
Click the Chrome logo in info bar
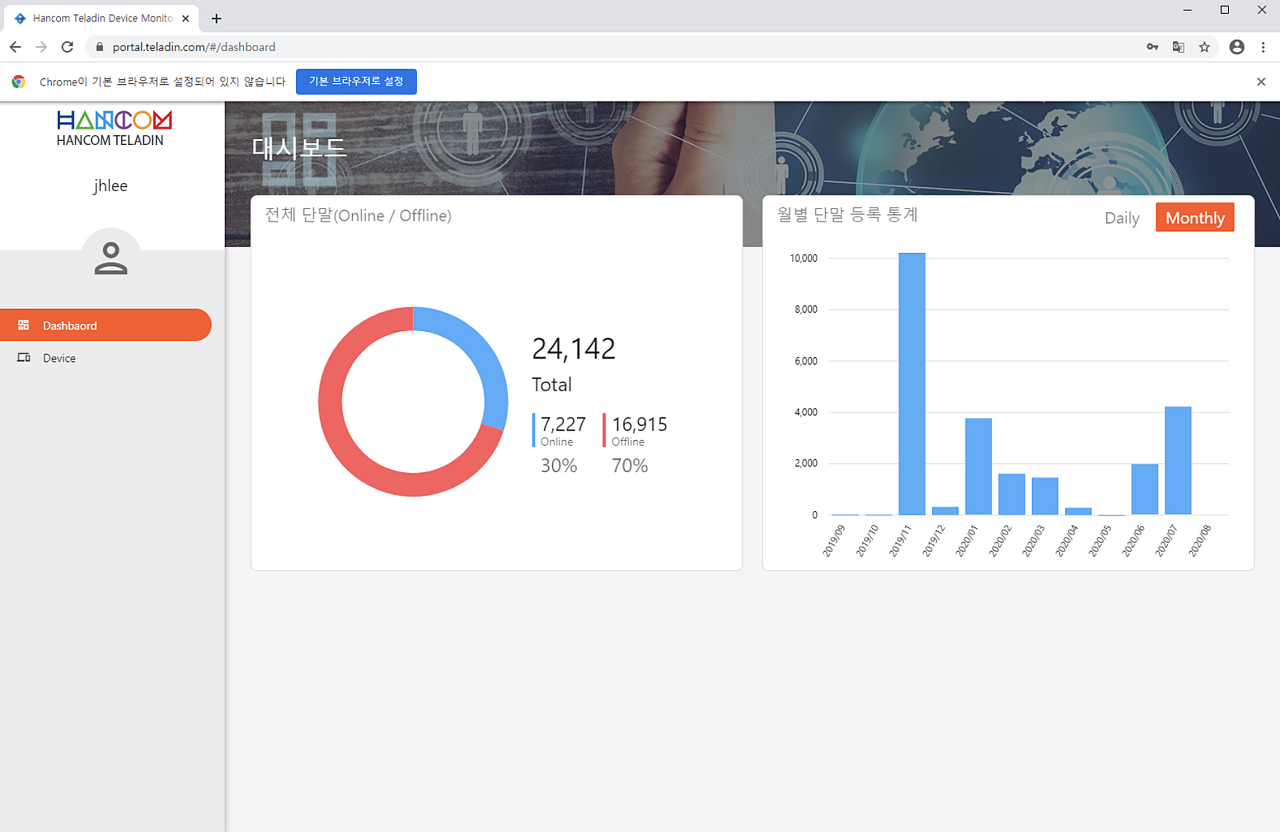pos(18,82)
